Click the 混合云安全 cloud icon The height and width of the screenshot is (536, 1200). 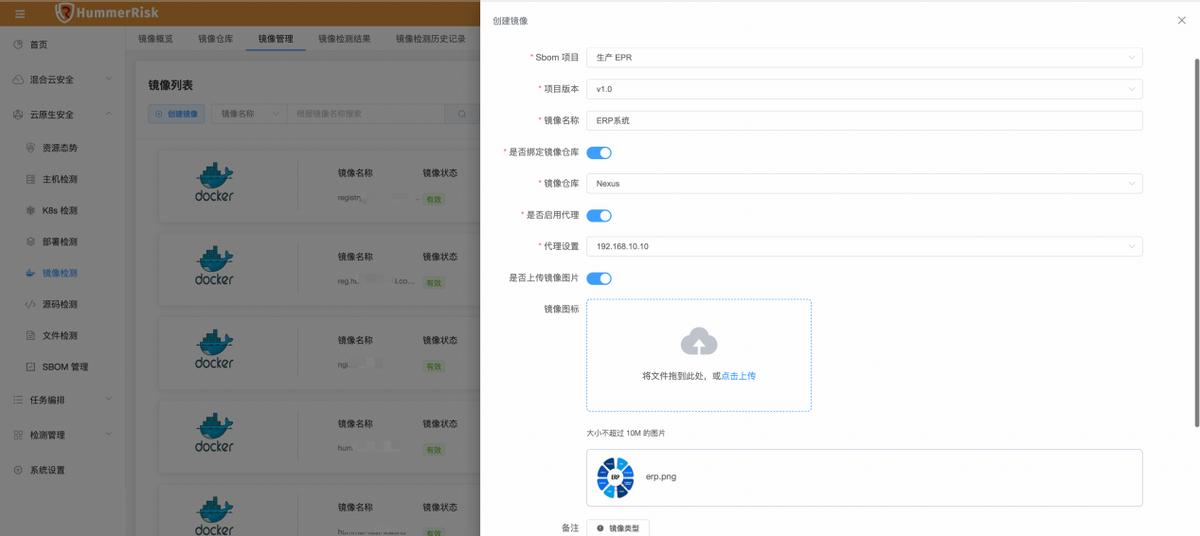[19, 79]
